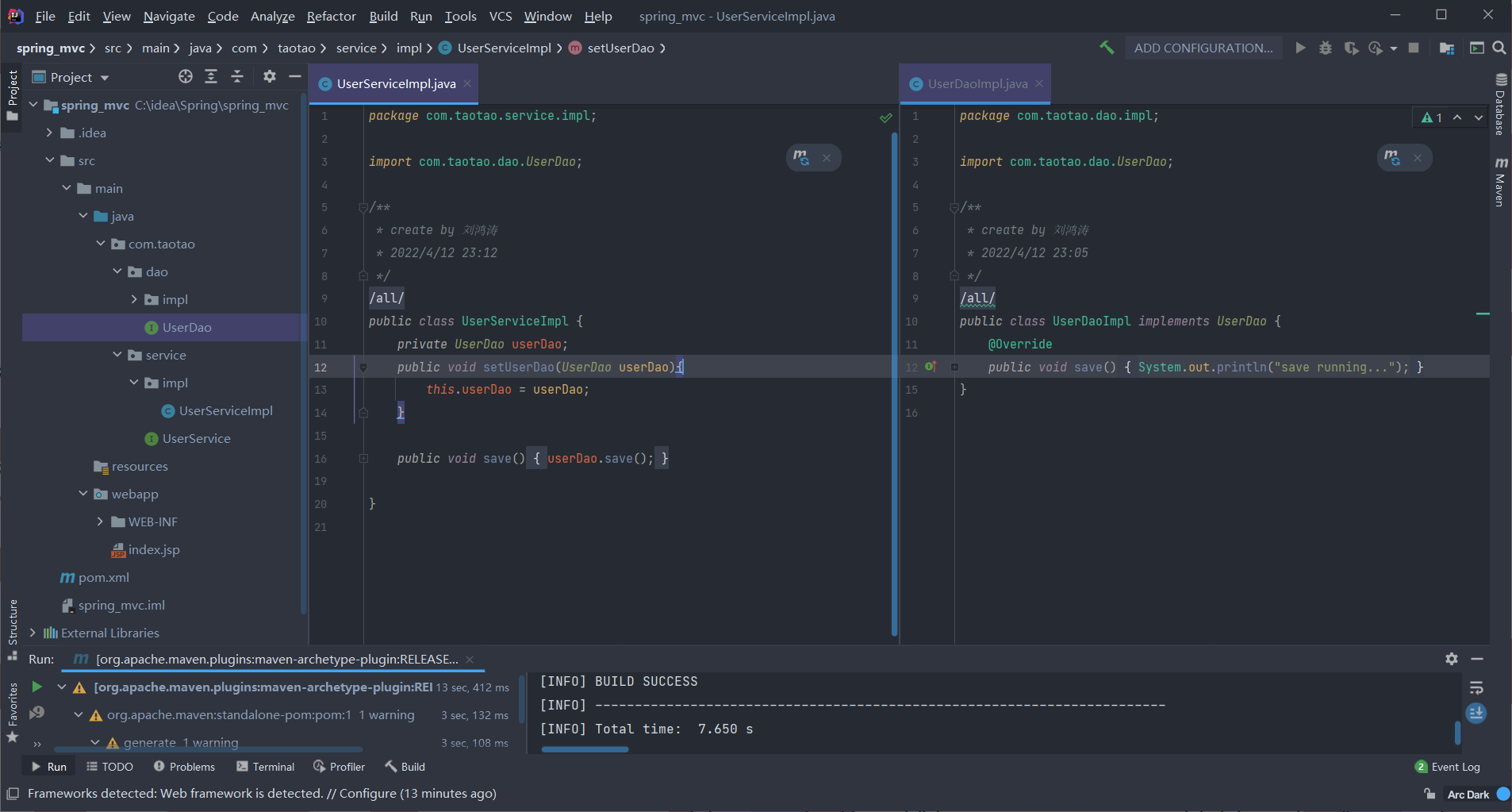
Task: Click the next warning navigation arrow in UserDaoImpl
Action: tap(1477, 117)
